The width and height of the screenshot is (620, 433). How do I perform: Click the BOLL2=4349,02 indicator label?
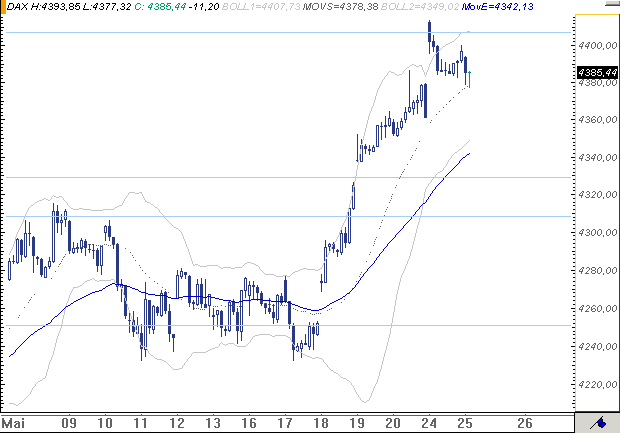(x=420, y=6)
